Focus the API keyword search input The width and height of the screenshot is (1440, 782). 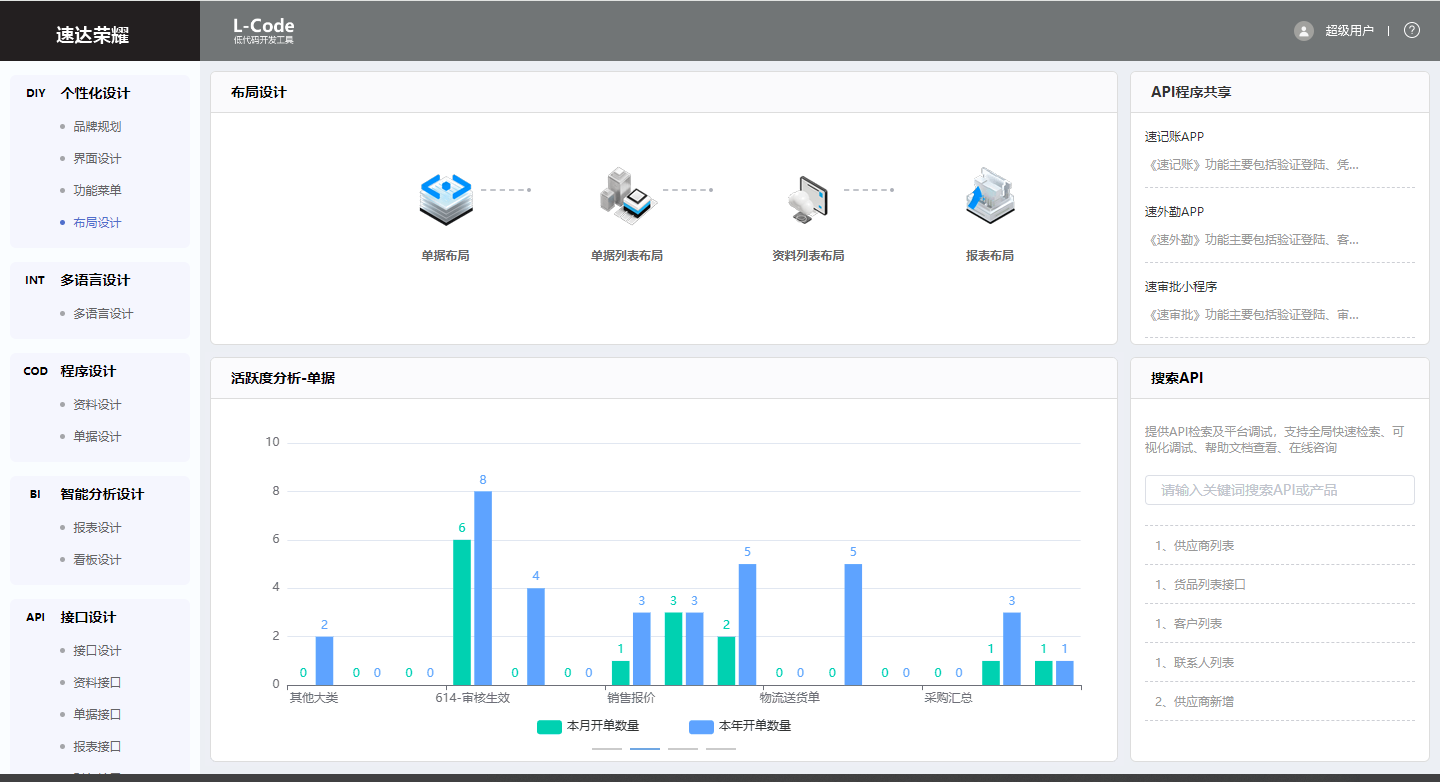pos(1279,490)
